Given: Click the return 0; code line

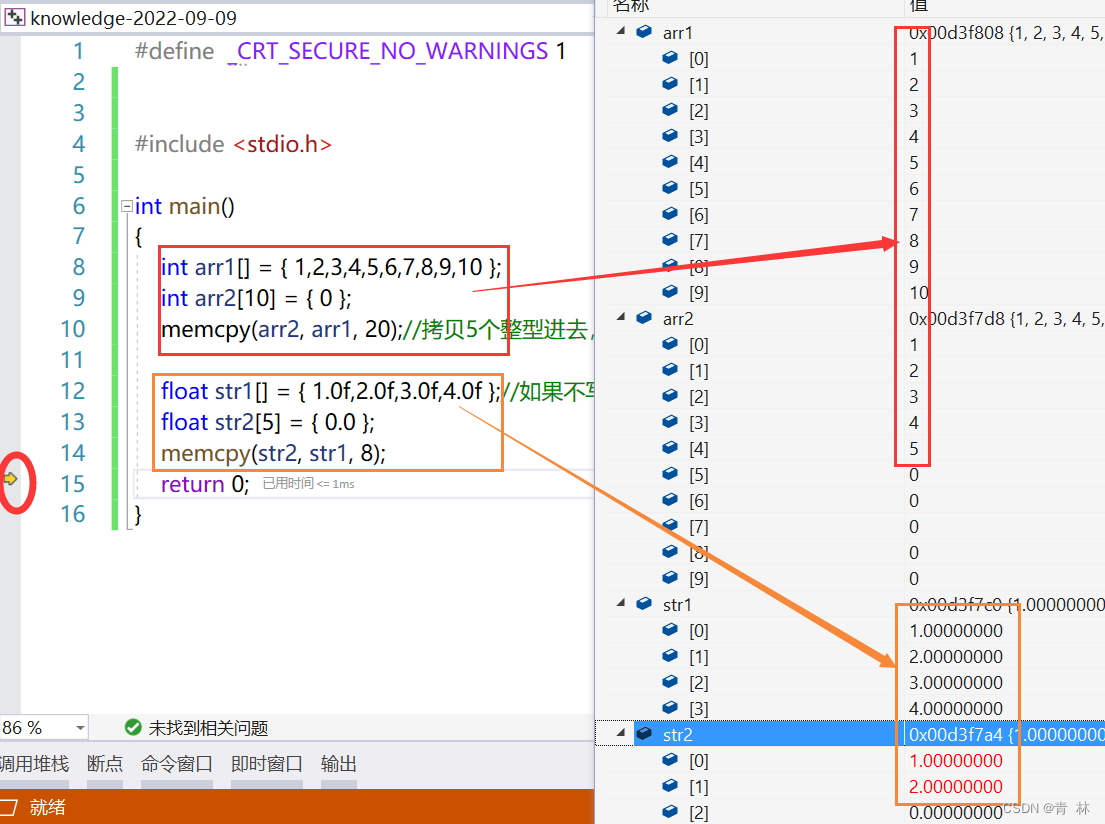Looking at the screenshot, I should (x=205, y=484).
